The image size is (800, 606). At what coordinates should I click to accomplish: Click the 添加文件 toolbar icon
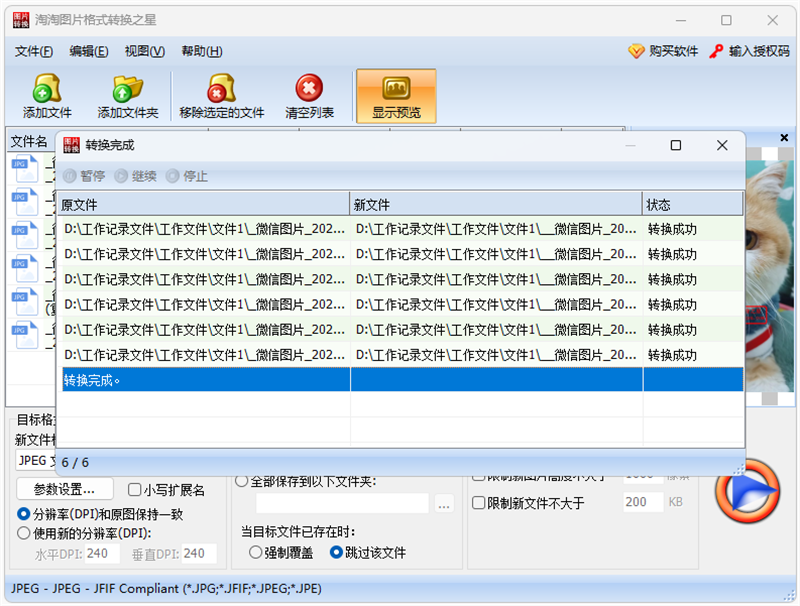click(x=47, y=88)
